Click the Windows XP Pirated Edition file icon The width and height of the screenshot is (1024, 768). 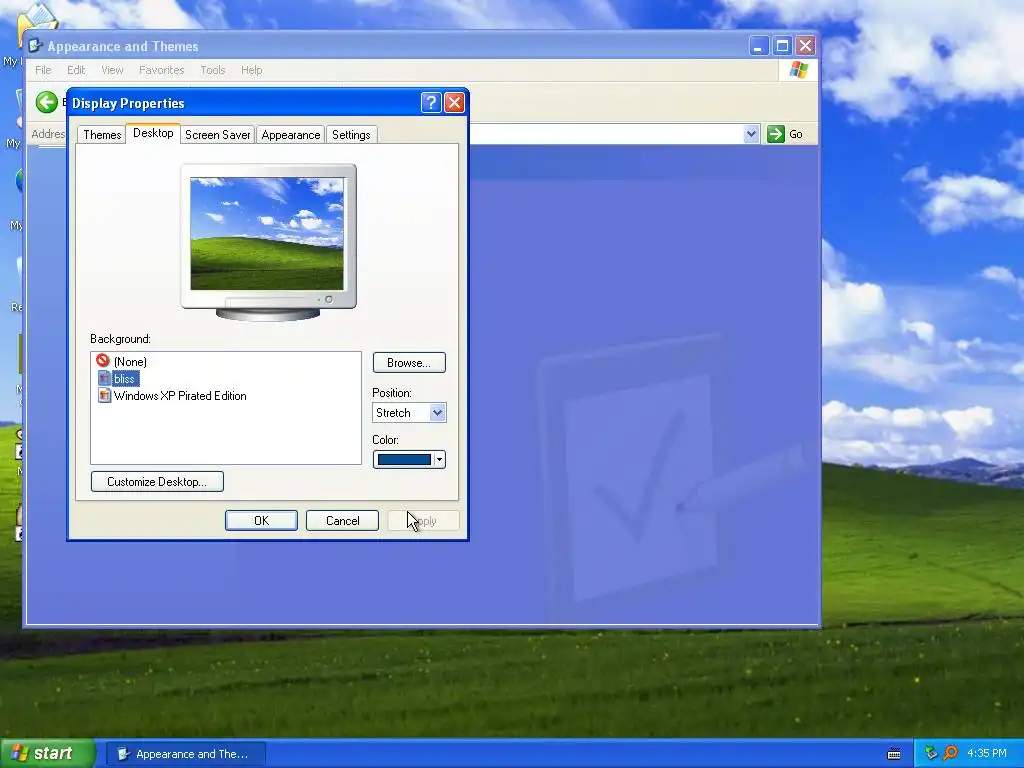104,395
